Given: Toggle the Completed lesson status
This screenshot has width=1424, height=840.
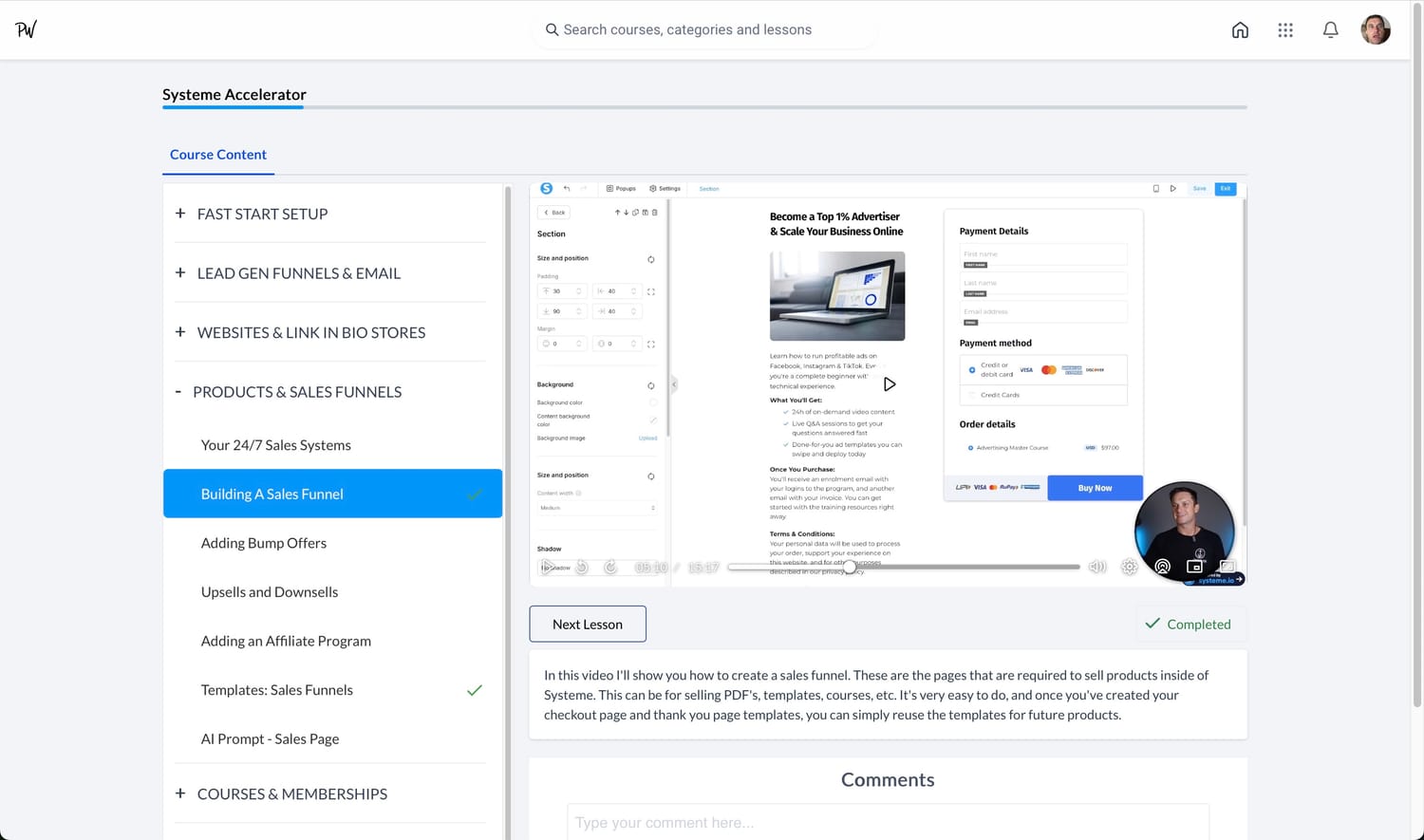Looking at the screenshot, I should (x=1190, y=624).
